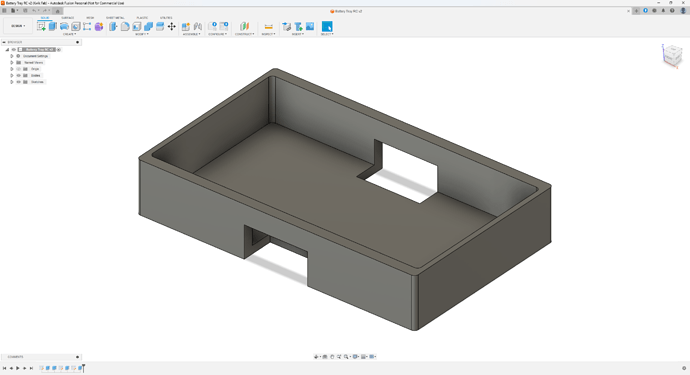The width and height of the screenshot is (690, 375).
Task: Show the hidden Origin folder
Action: (18, 69)
